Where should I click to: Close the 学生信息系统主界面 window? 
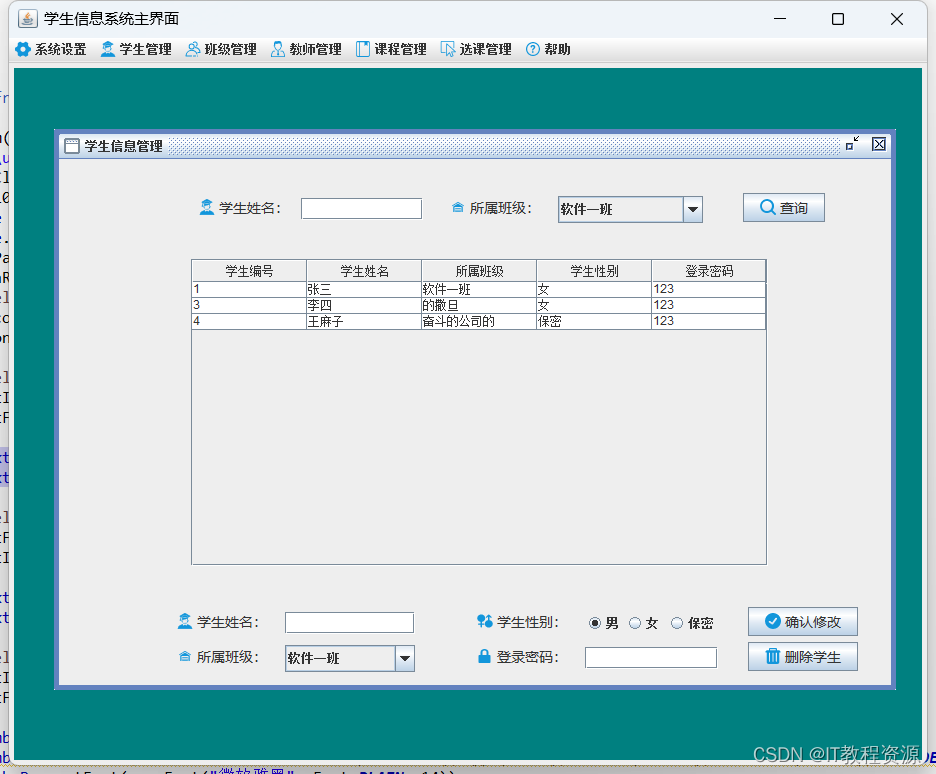[x=897, y=19]
